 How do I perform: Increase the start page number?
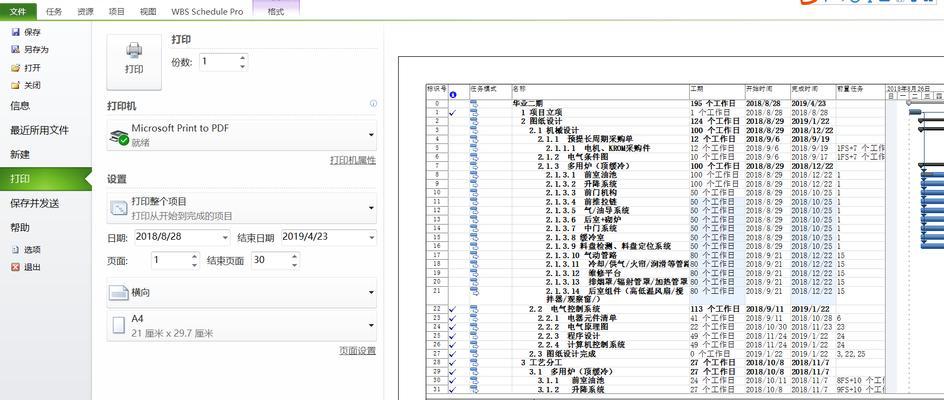[194, 256]
